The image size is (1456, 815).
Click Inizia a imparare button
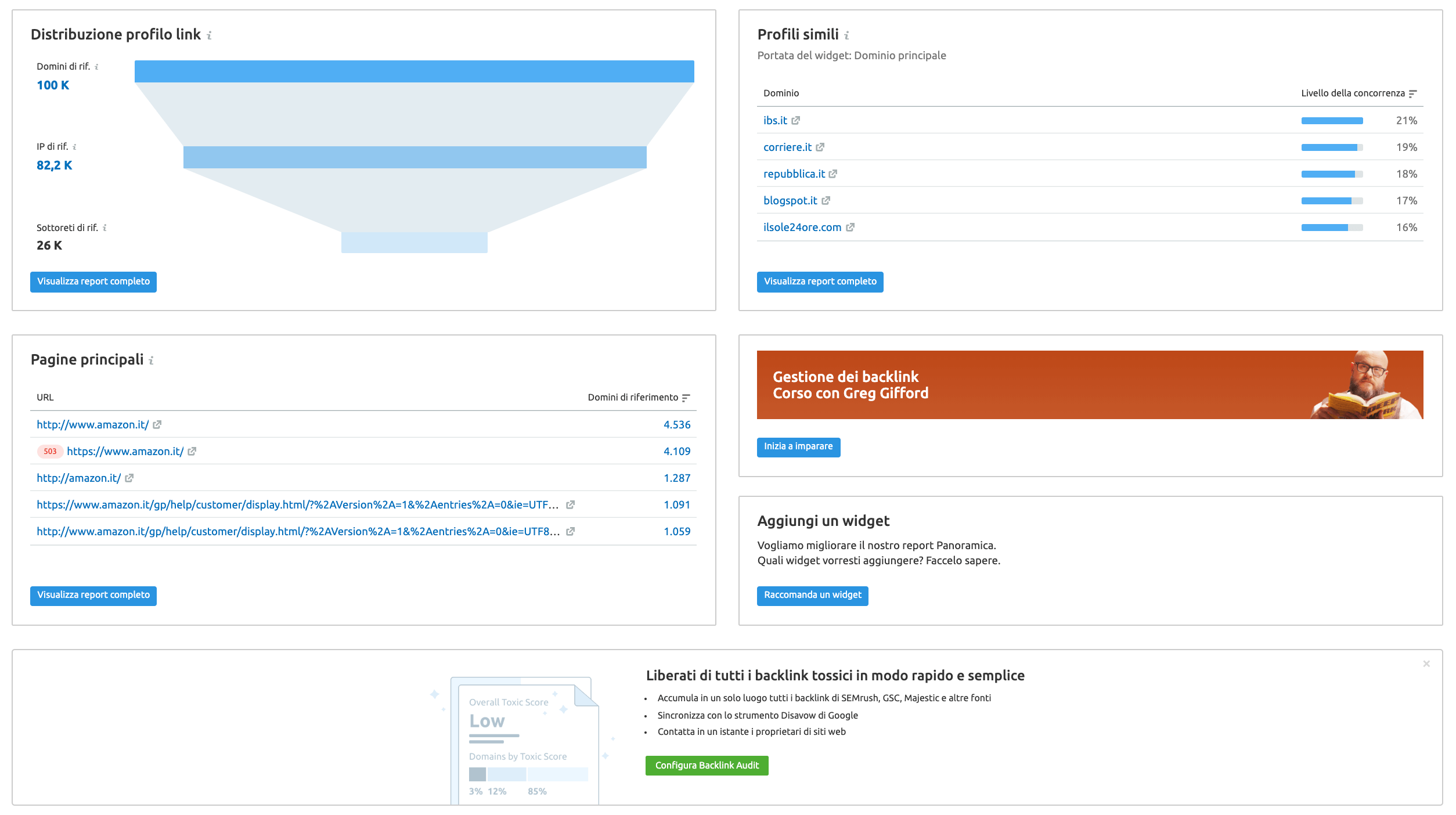(x=798, y=447)
